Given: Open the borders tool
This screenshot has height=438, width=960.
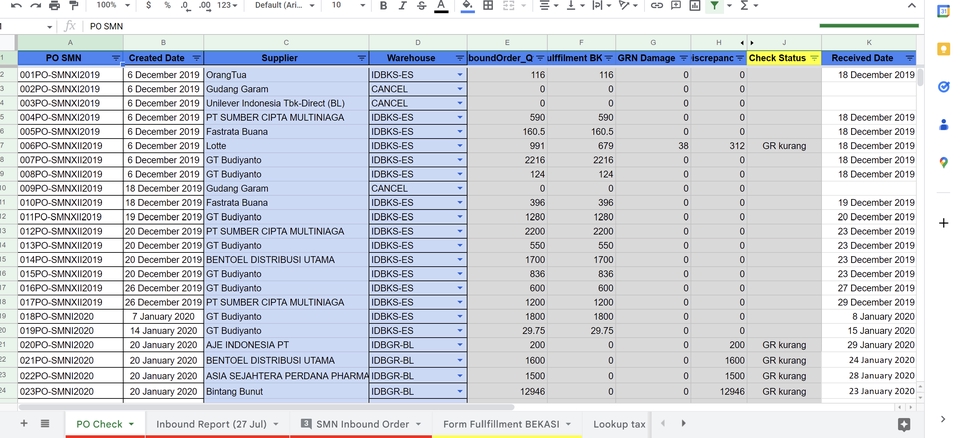Looking at the screenshot, I should (488, 6).
